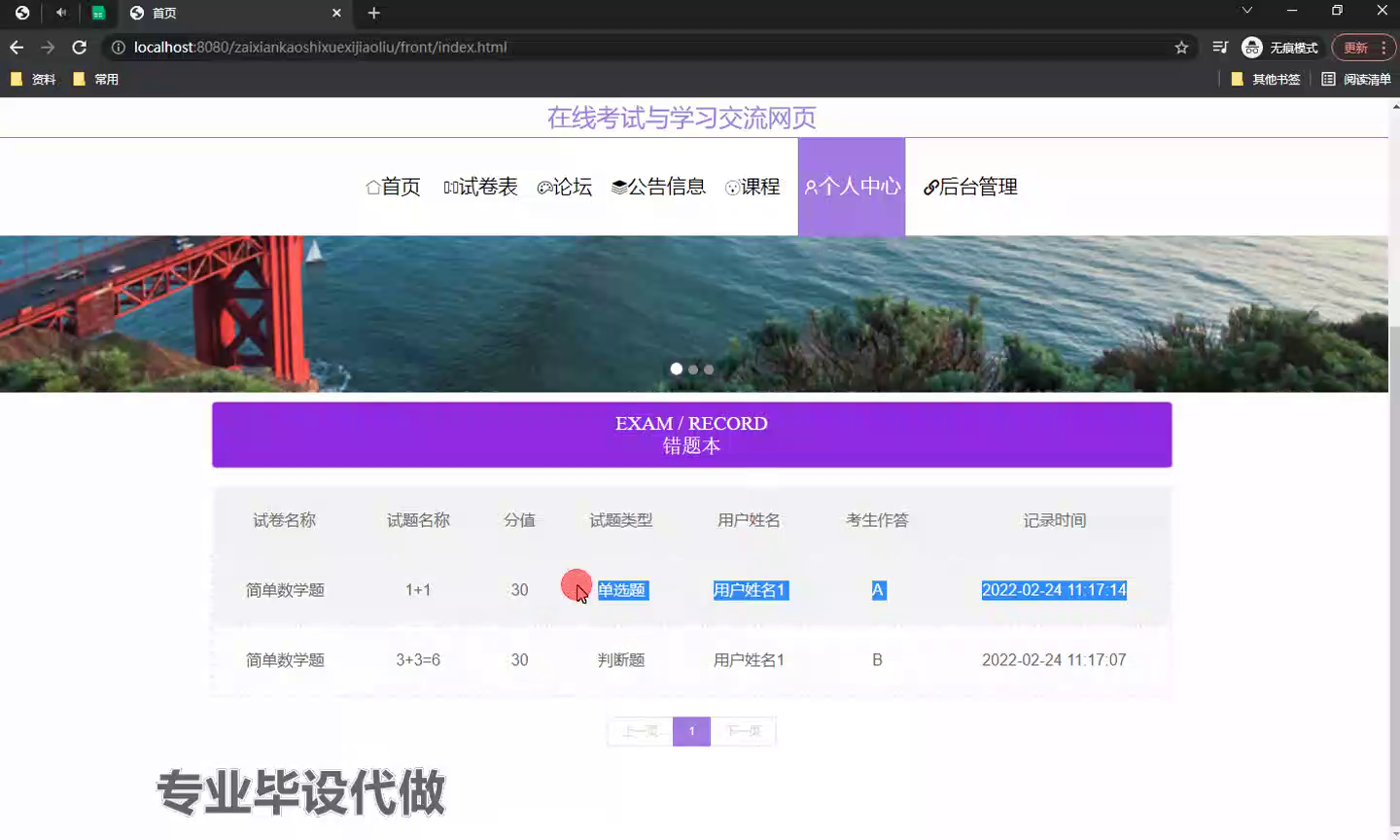The height and width of the screenshot is (840, 1400).
Task: Navigate to 首页 in the menu
Action: point(393,187)
